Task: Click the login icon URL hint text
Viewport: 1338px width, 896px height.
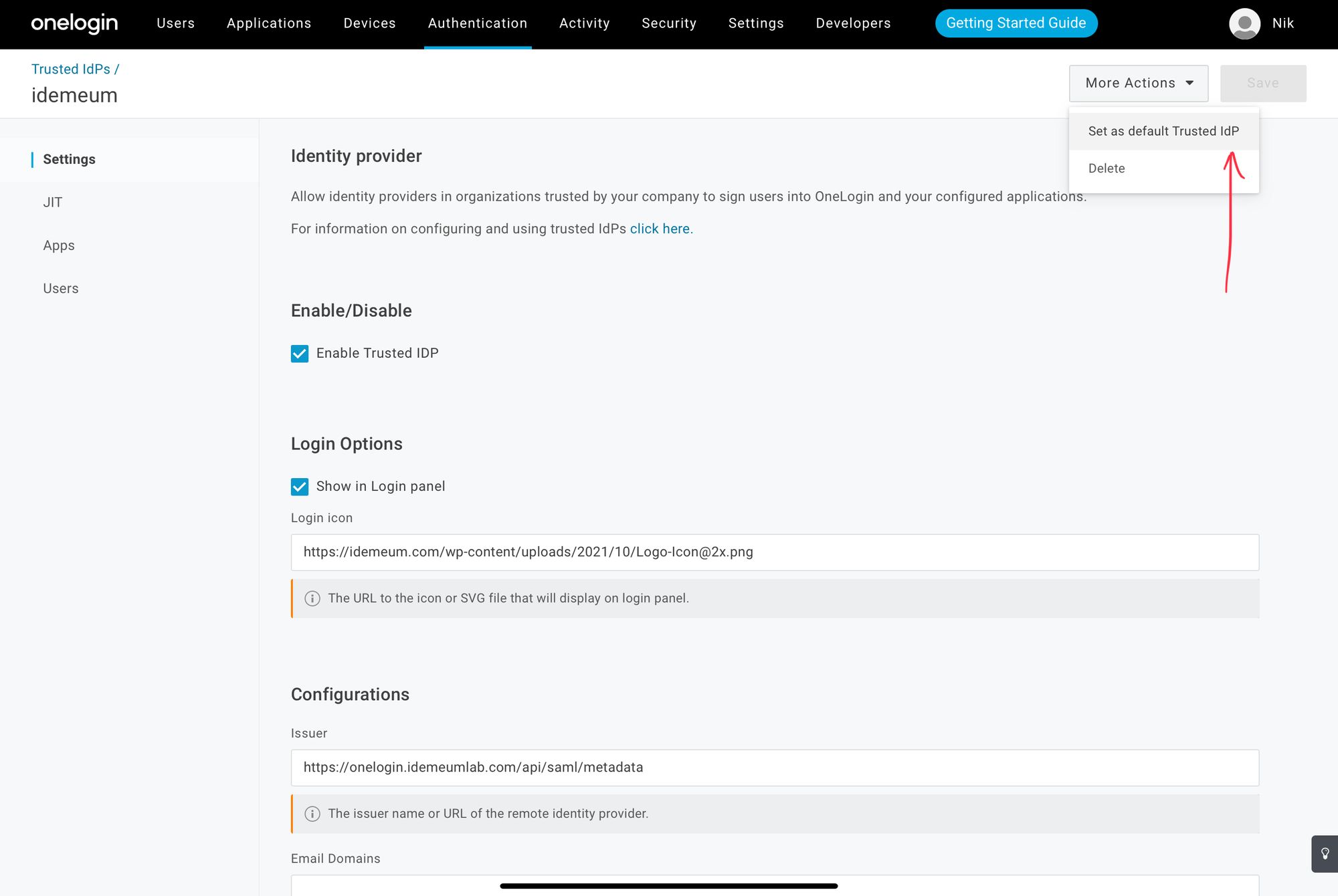Action: (508, 598)
